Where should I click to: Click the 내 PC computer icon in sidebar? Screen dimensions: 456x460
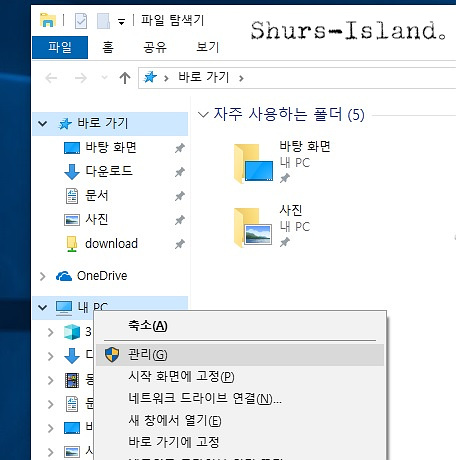[x=64, y=307]
